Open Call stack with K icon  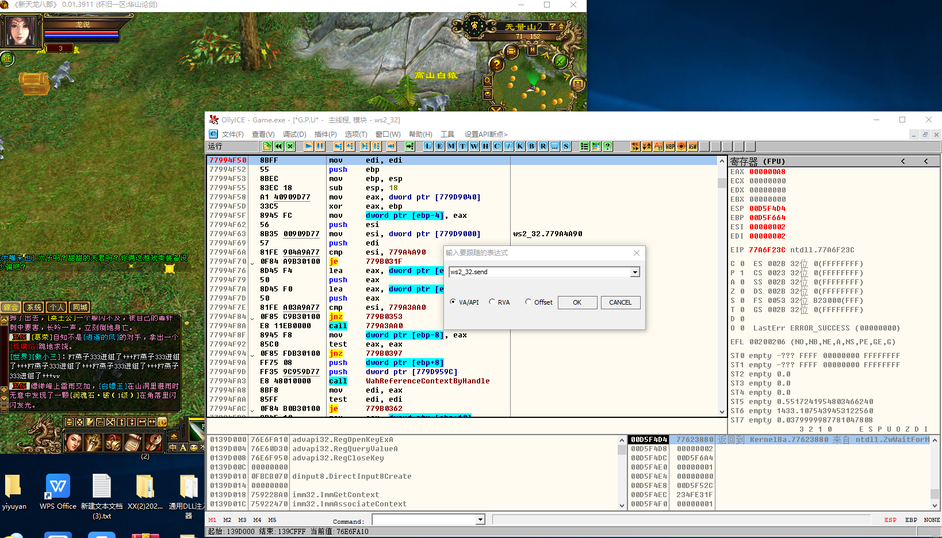pyautogui.click(x=520, y=146)
